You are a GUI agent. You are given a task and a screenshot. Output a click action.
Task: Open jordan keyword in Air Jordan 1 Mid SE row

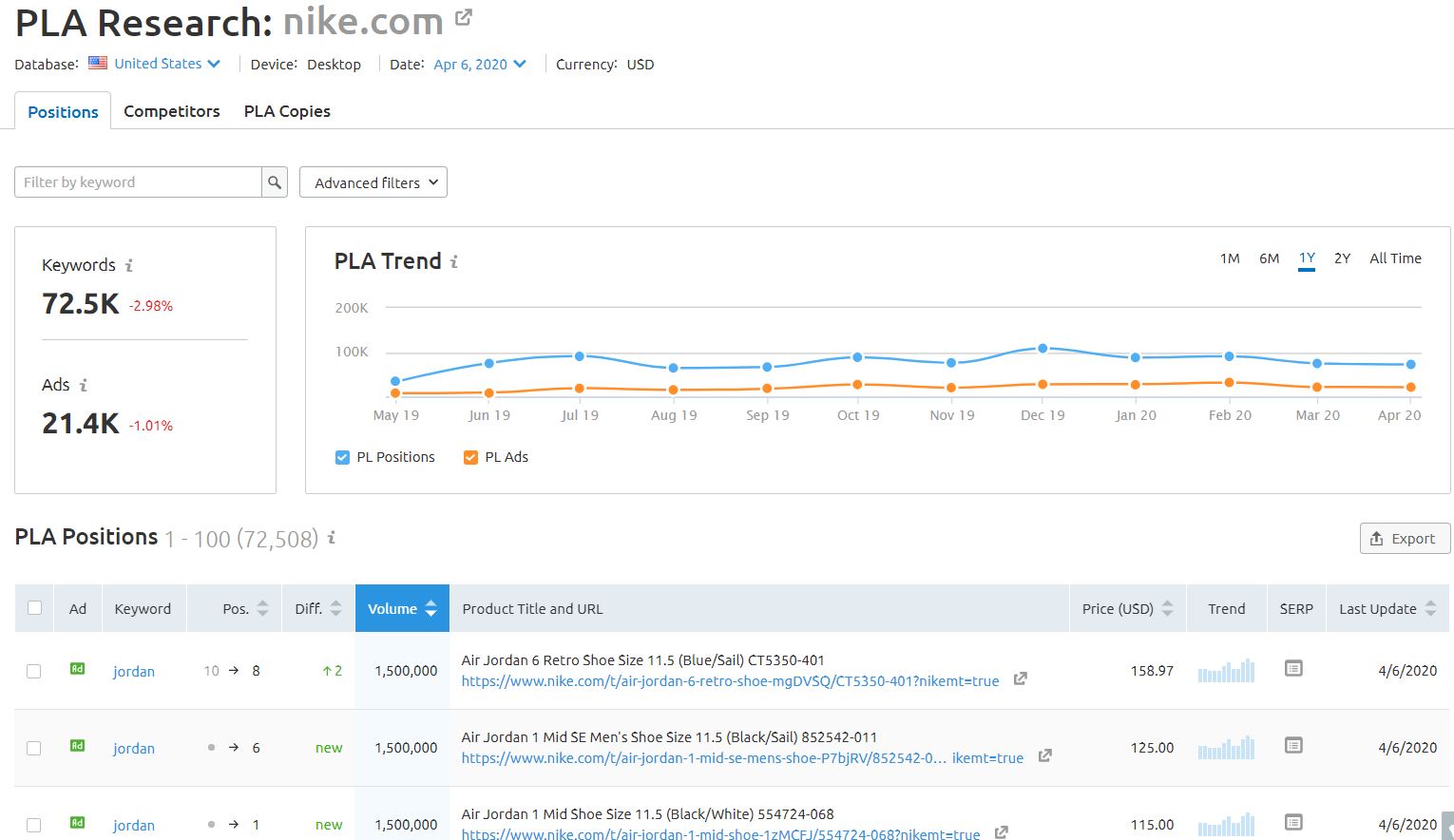pos(134,748)
